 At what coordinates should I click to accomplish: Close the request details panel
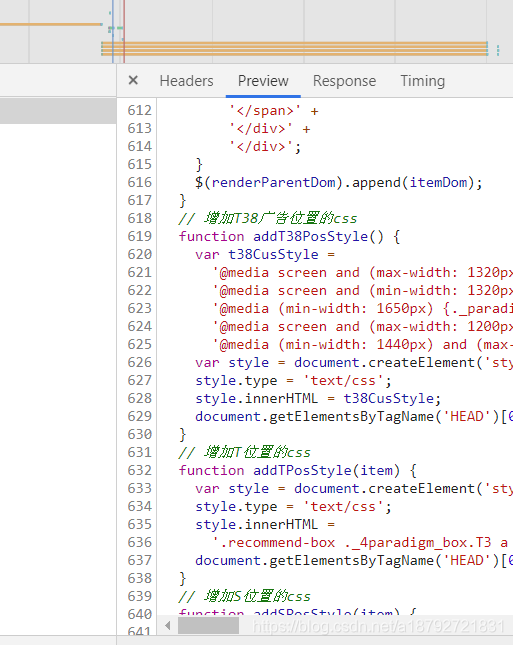tap(133, 80)
